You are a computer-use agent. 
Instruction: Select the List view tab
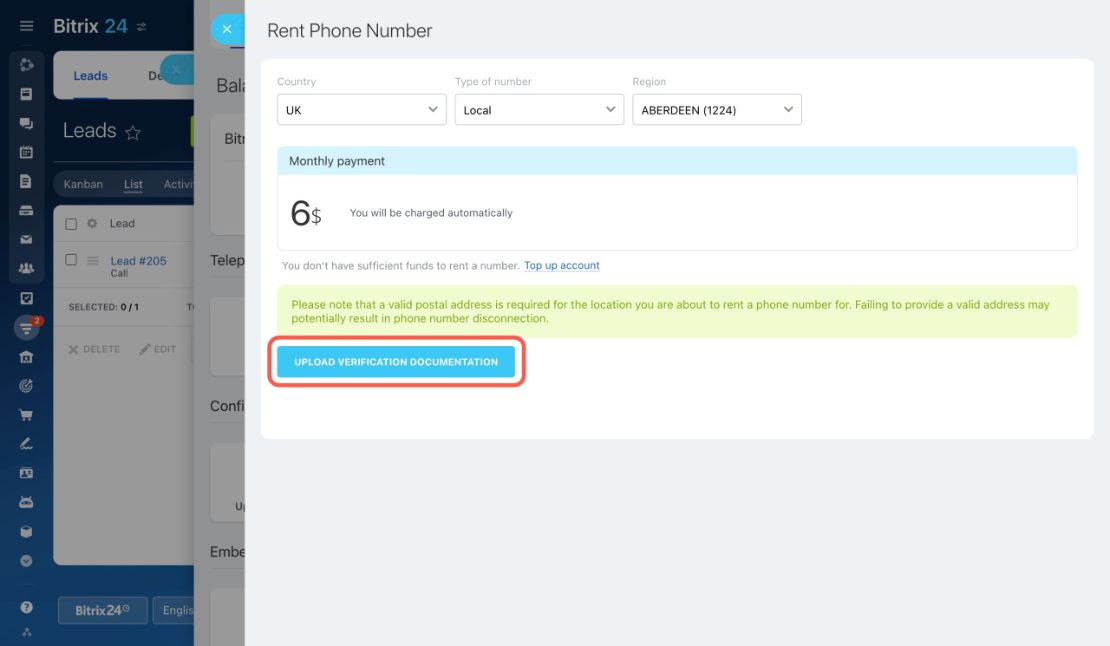point(133,184)
